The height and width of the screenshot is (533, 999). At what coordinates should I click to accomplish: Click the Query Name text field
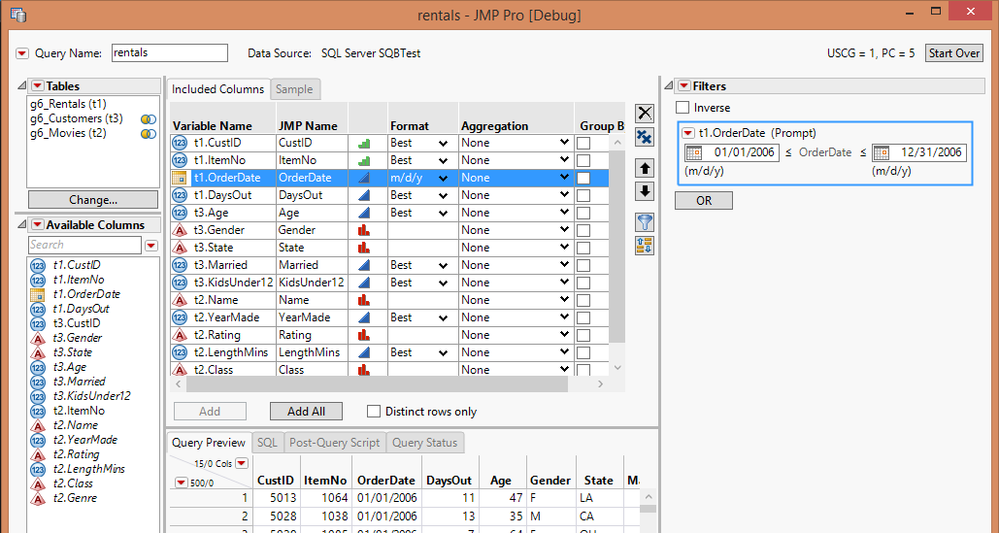169,53
